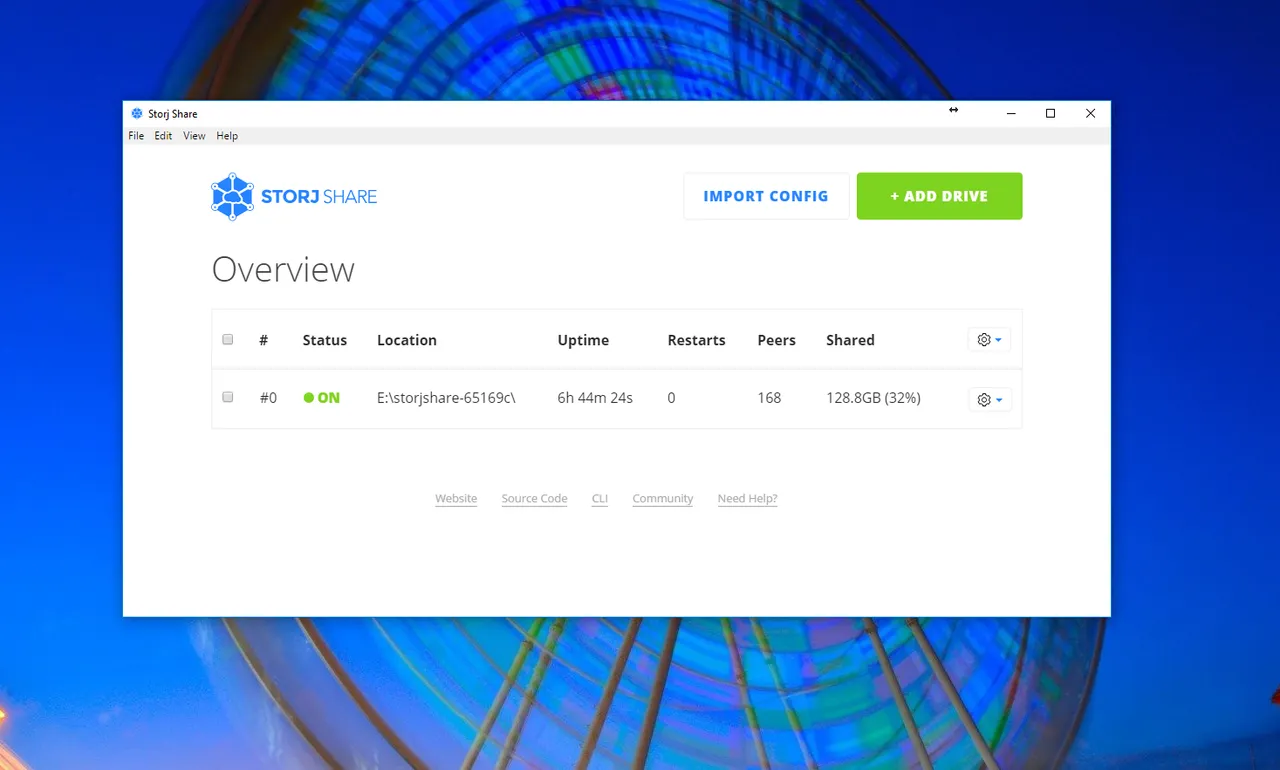Image resolution: width=1280 pixels, height=770 pixels.
Task: Click the shared value 128.8GB (32%)
Action: [x=873, y=398]
